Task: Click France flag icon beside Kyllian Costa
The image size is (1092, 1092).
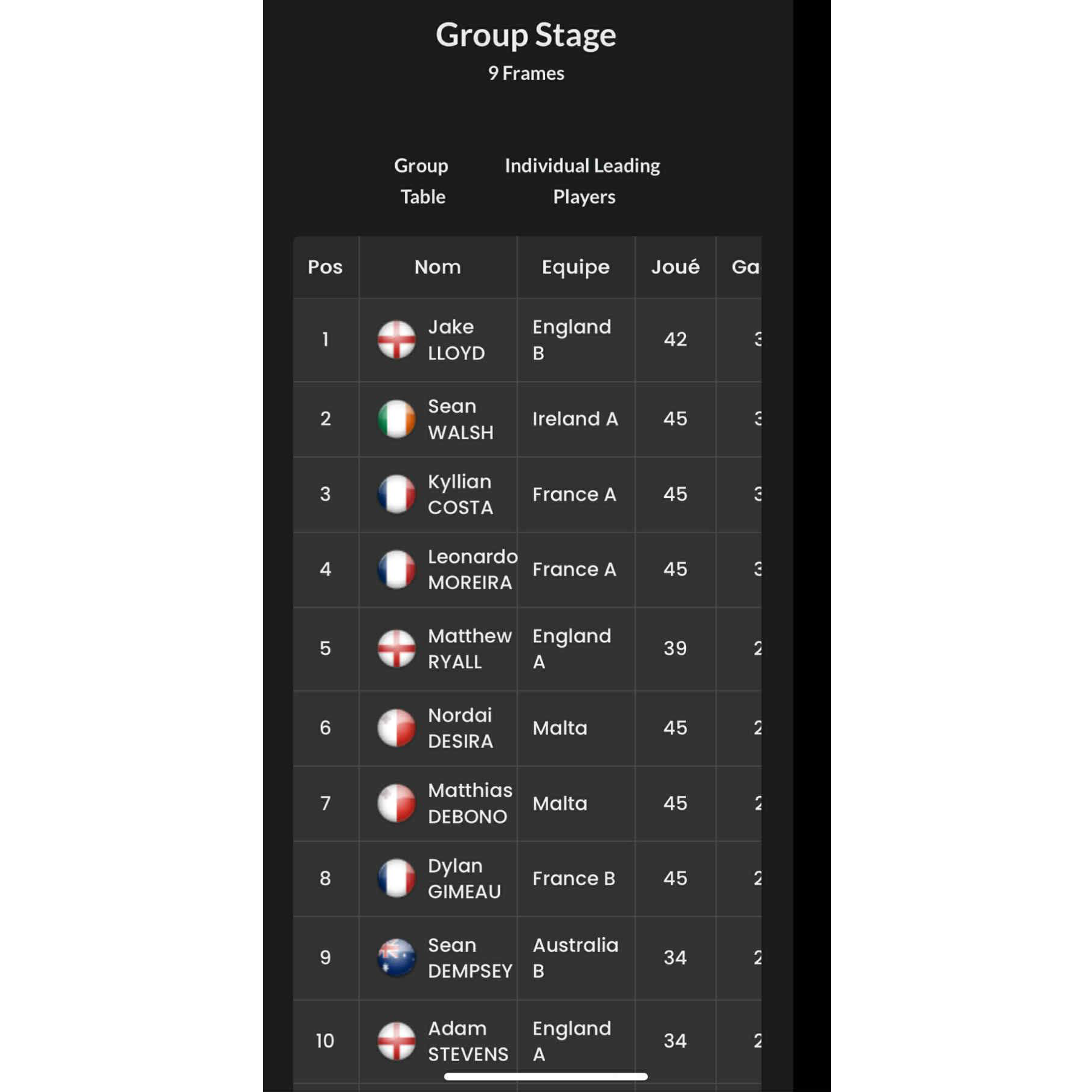Action: coord(396,494)
